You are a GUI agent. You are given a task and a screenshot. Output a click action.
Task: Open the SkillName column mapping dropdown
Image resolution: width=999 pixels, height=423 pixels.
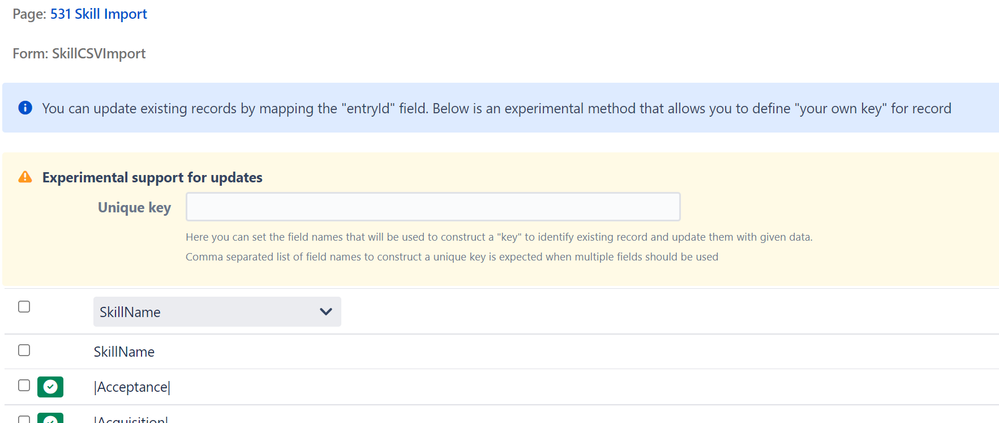[x=217, y=312]
